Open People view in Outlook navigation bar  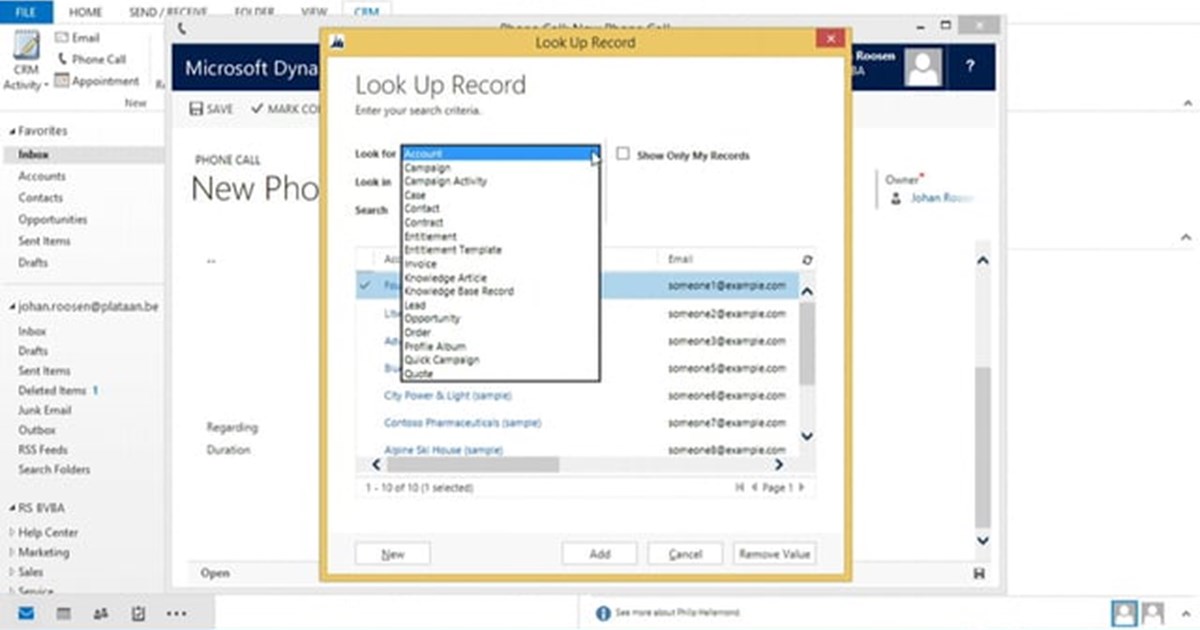(x=101, y=613)
